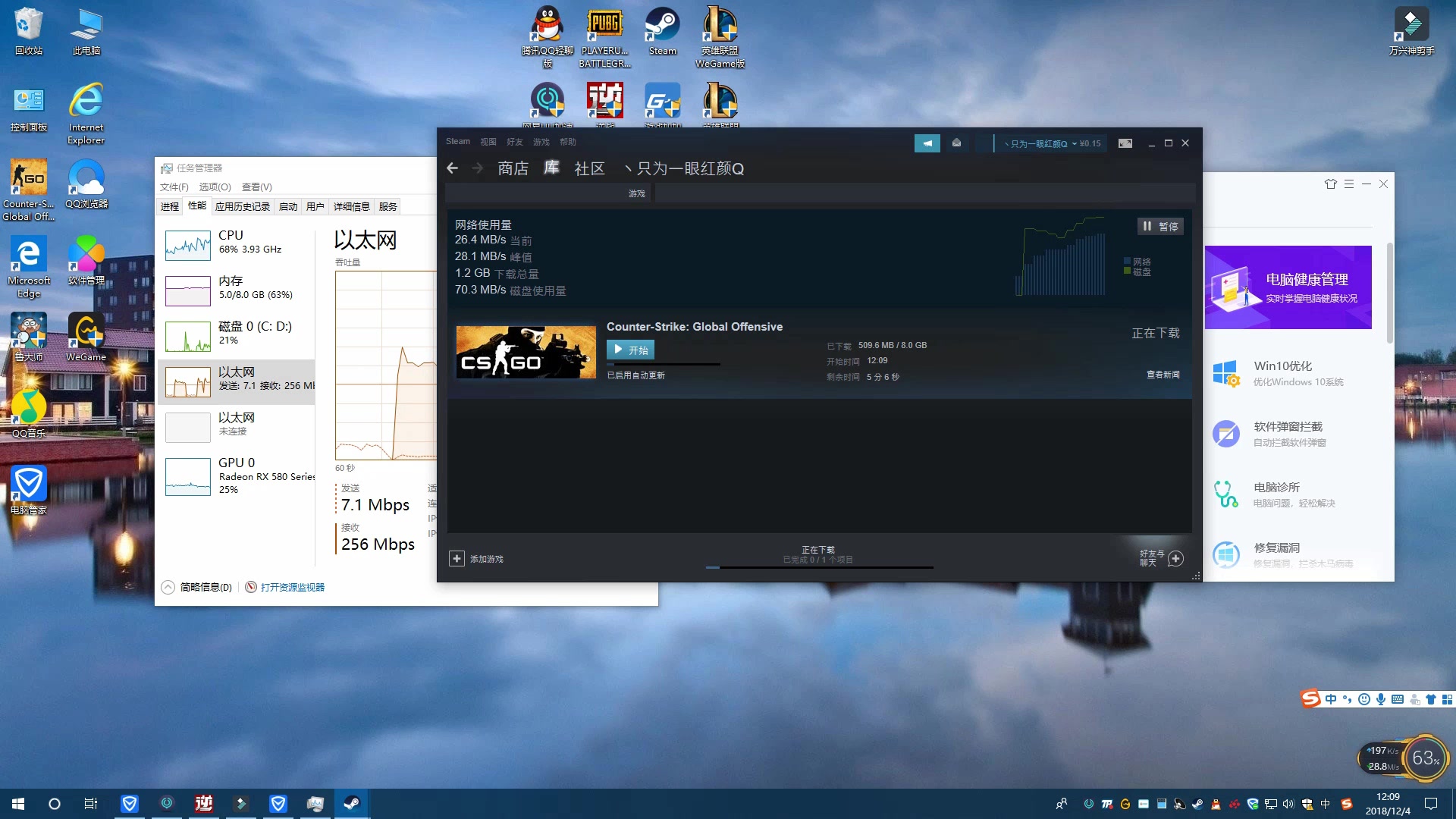The width and height of the screenshot is (1456, 819).
Task: Click the PUBG desktop shortcut
Action: (x=604, y=37)
